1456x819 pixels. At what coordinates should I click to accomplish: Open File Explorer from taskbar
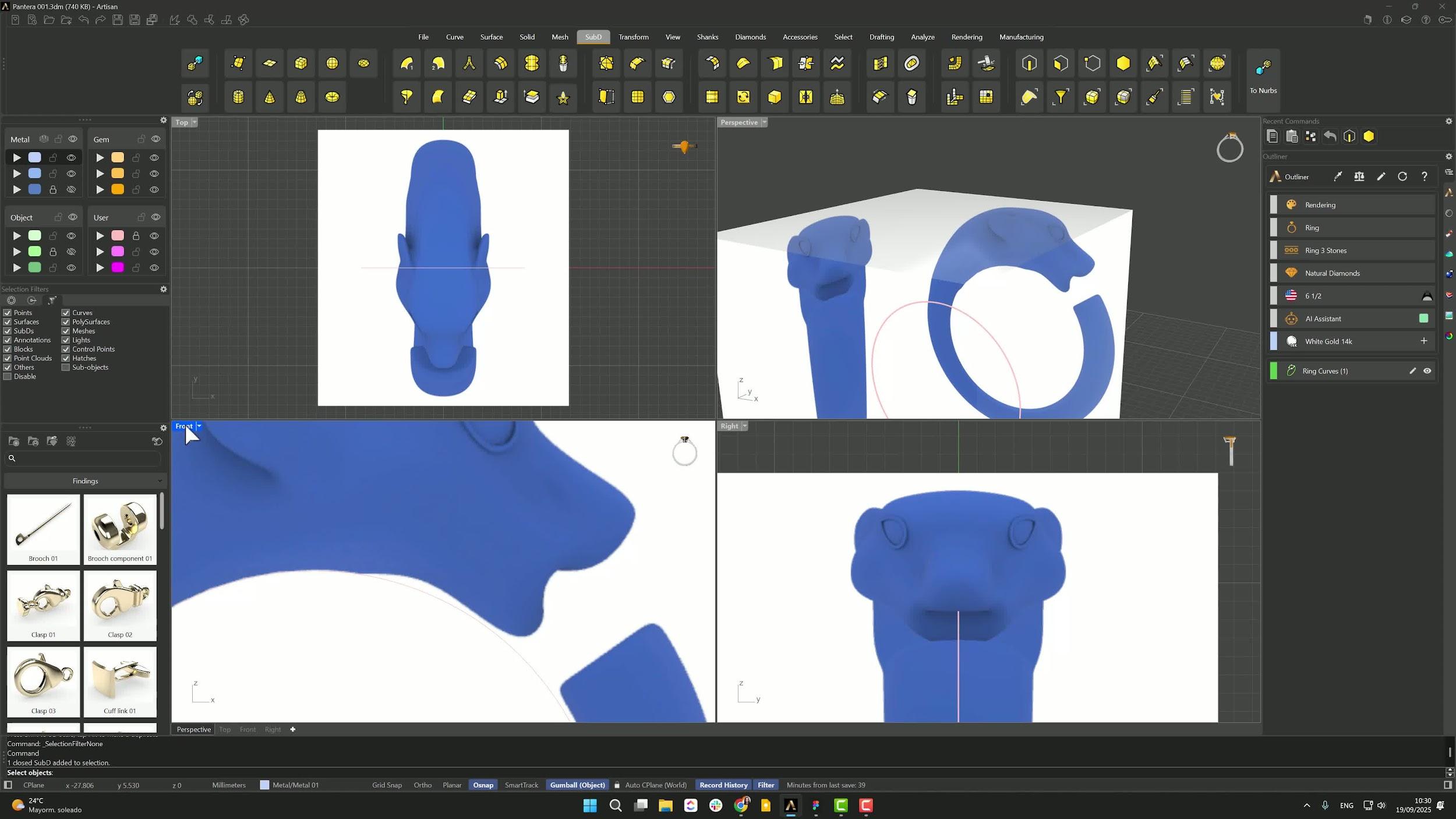click(x=665, y=806)
